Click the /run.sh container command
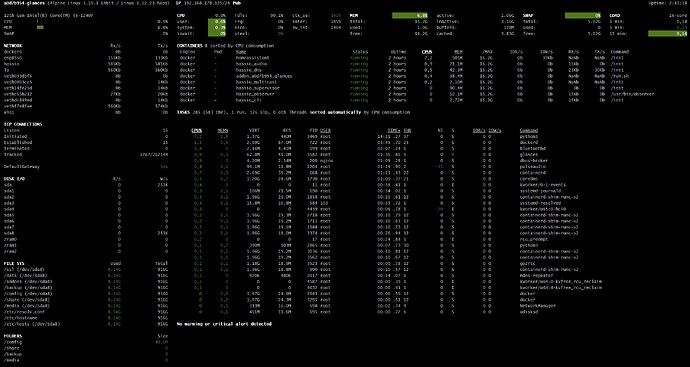This screenshot has height=367, width=690. tap(619, 76)
